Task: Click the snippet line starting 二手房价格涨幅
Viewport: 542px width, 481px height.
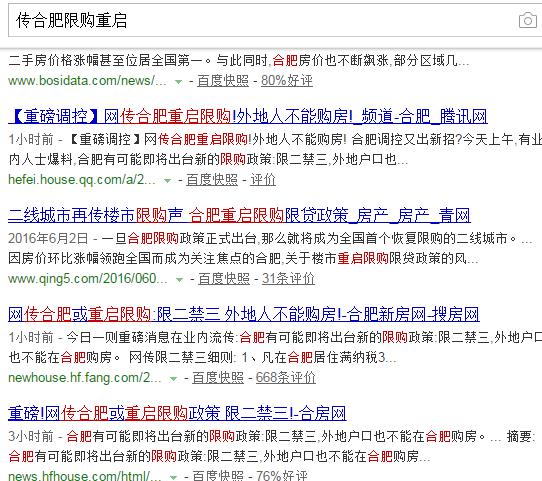Action: pos(239,61)
